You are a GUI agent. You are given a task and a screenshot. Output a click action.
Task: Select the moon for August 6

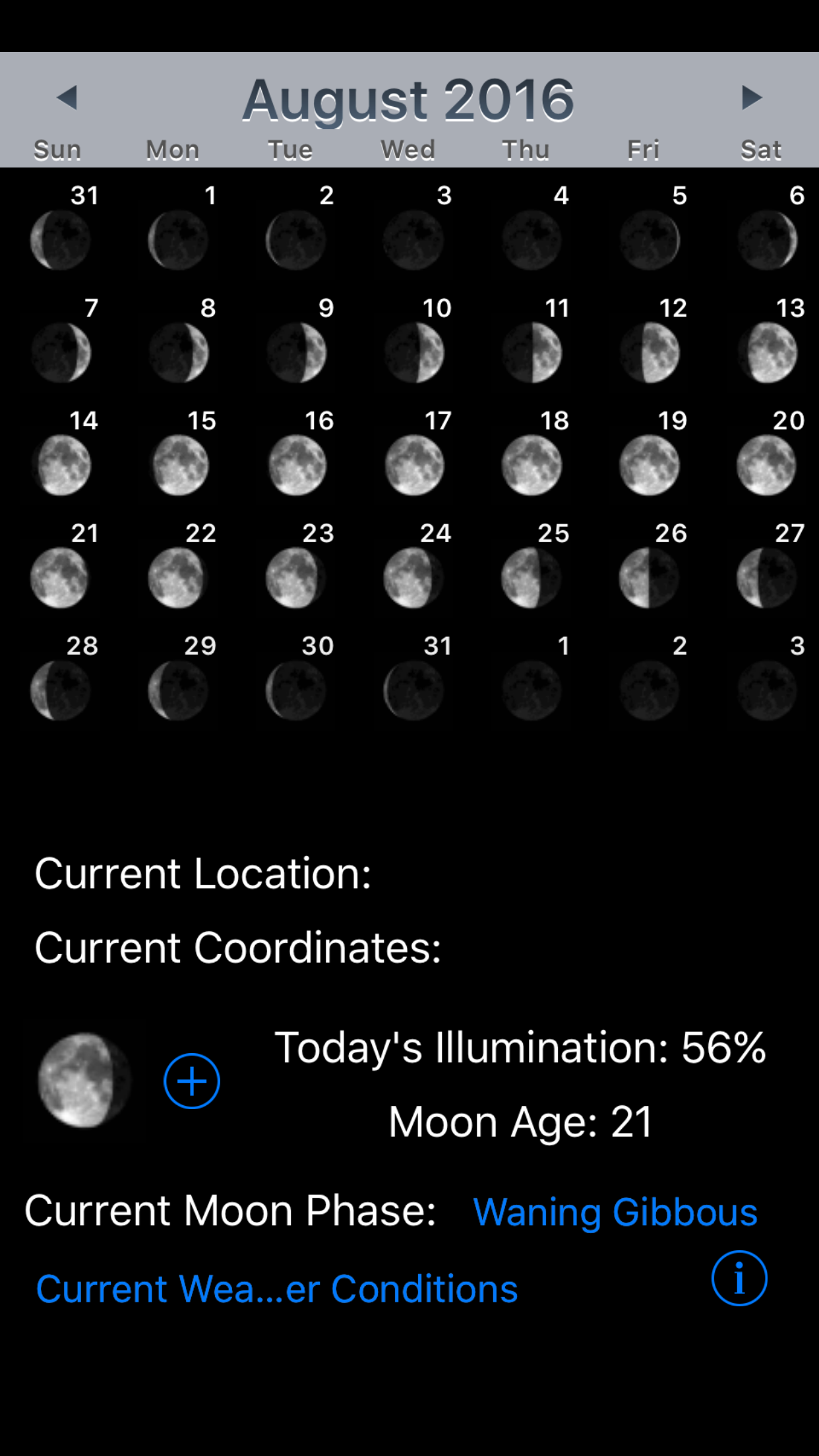pyautogui.click(x=767, y=240)
